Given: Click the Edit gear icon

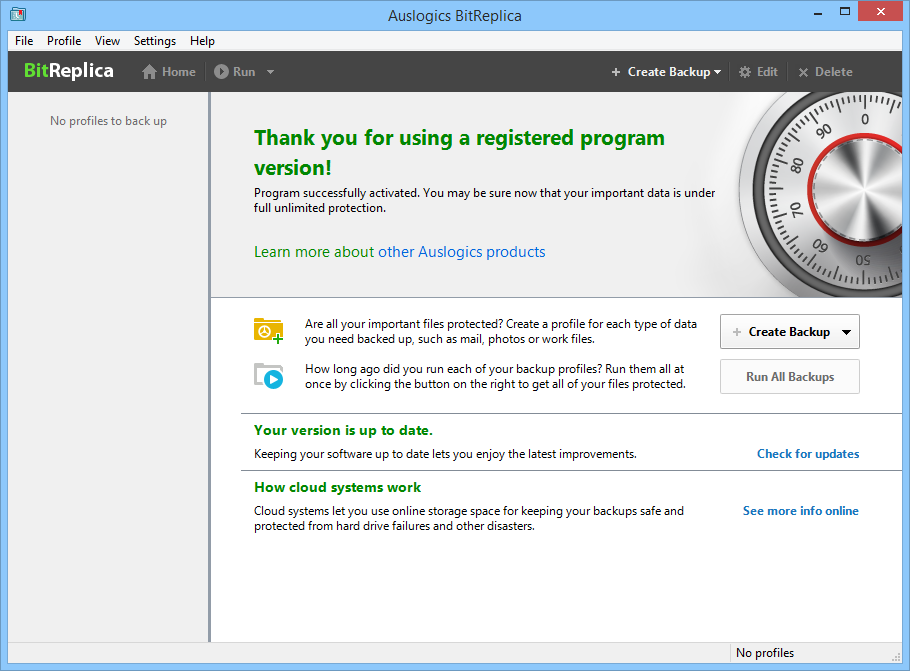Looking at the screenshot, I should click(x=745, y=72).
